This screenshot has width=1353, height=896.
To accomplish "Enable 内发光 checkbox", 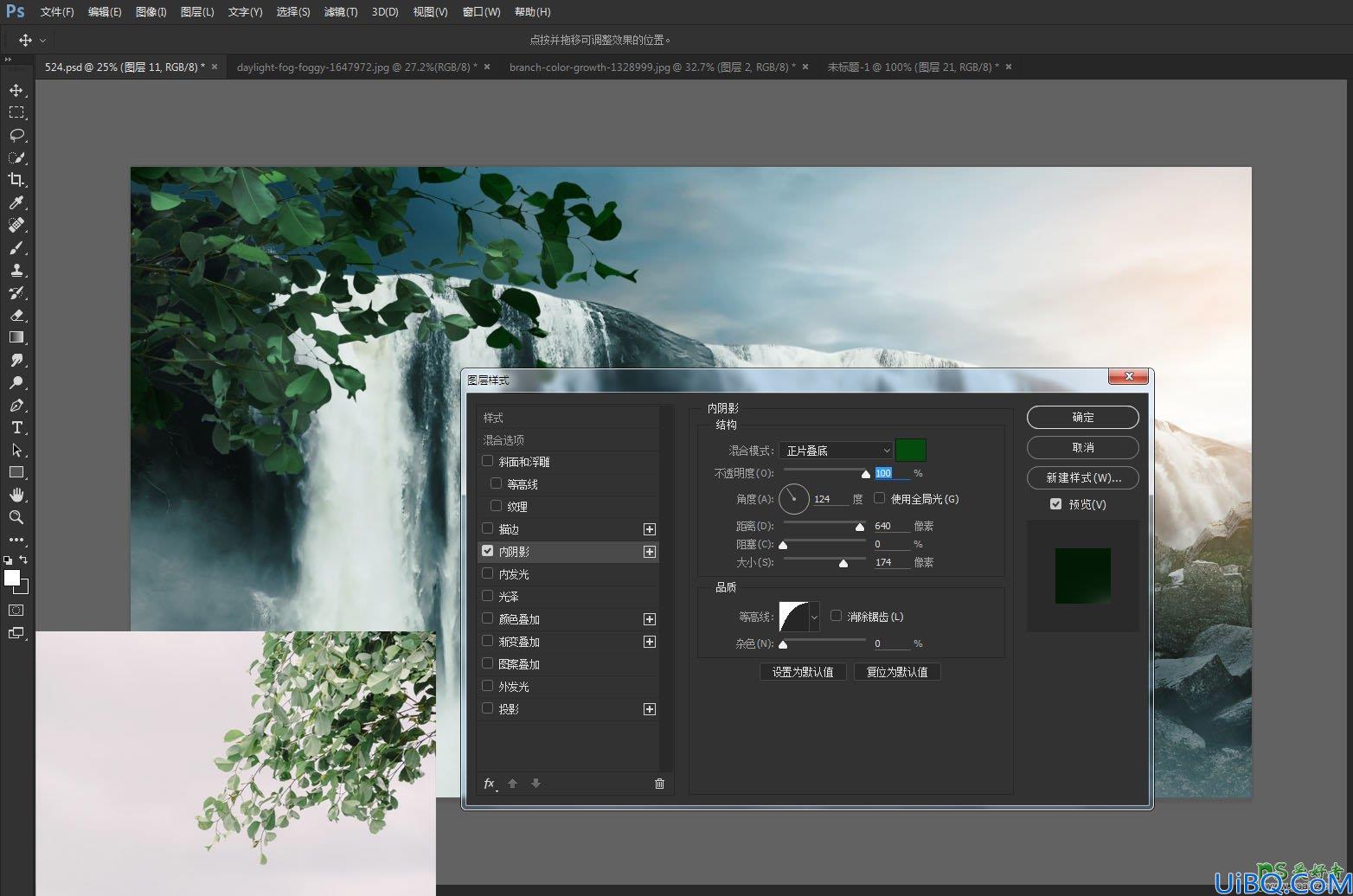I will point(488,573).
